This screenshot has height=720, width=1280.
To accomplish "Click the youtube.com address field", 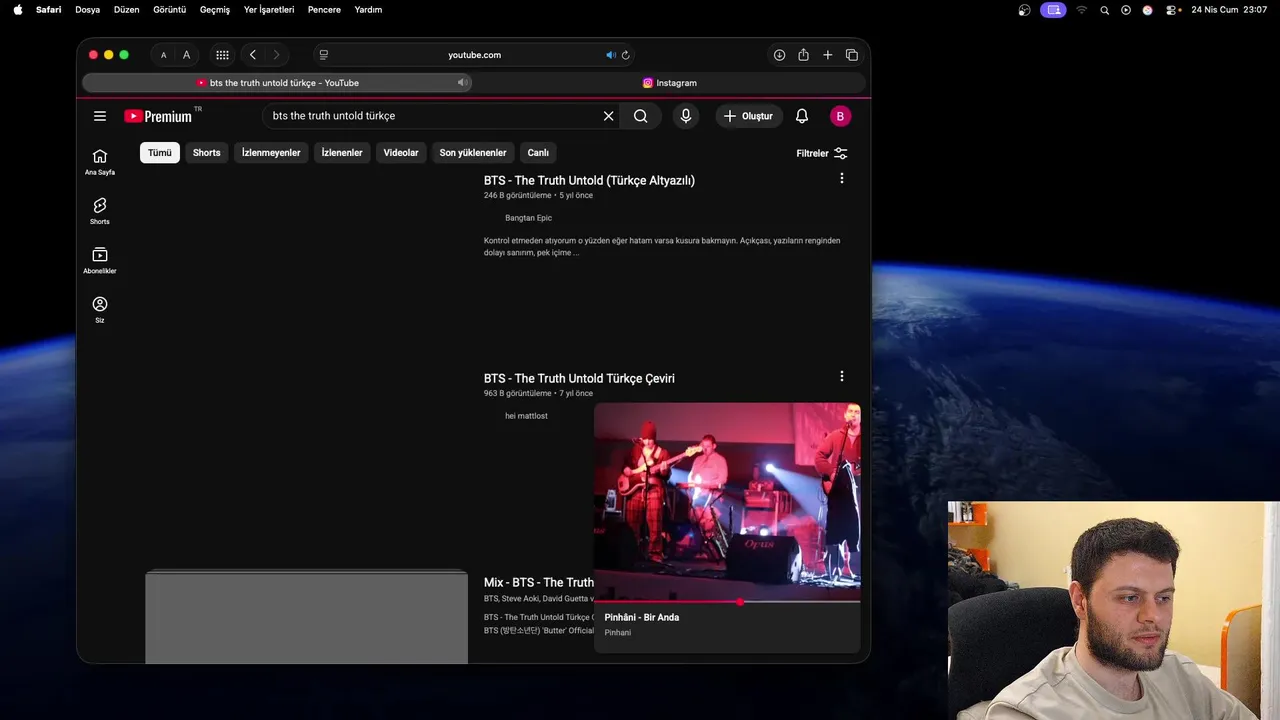I will pyautogui.click(x=474, y=55).
